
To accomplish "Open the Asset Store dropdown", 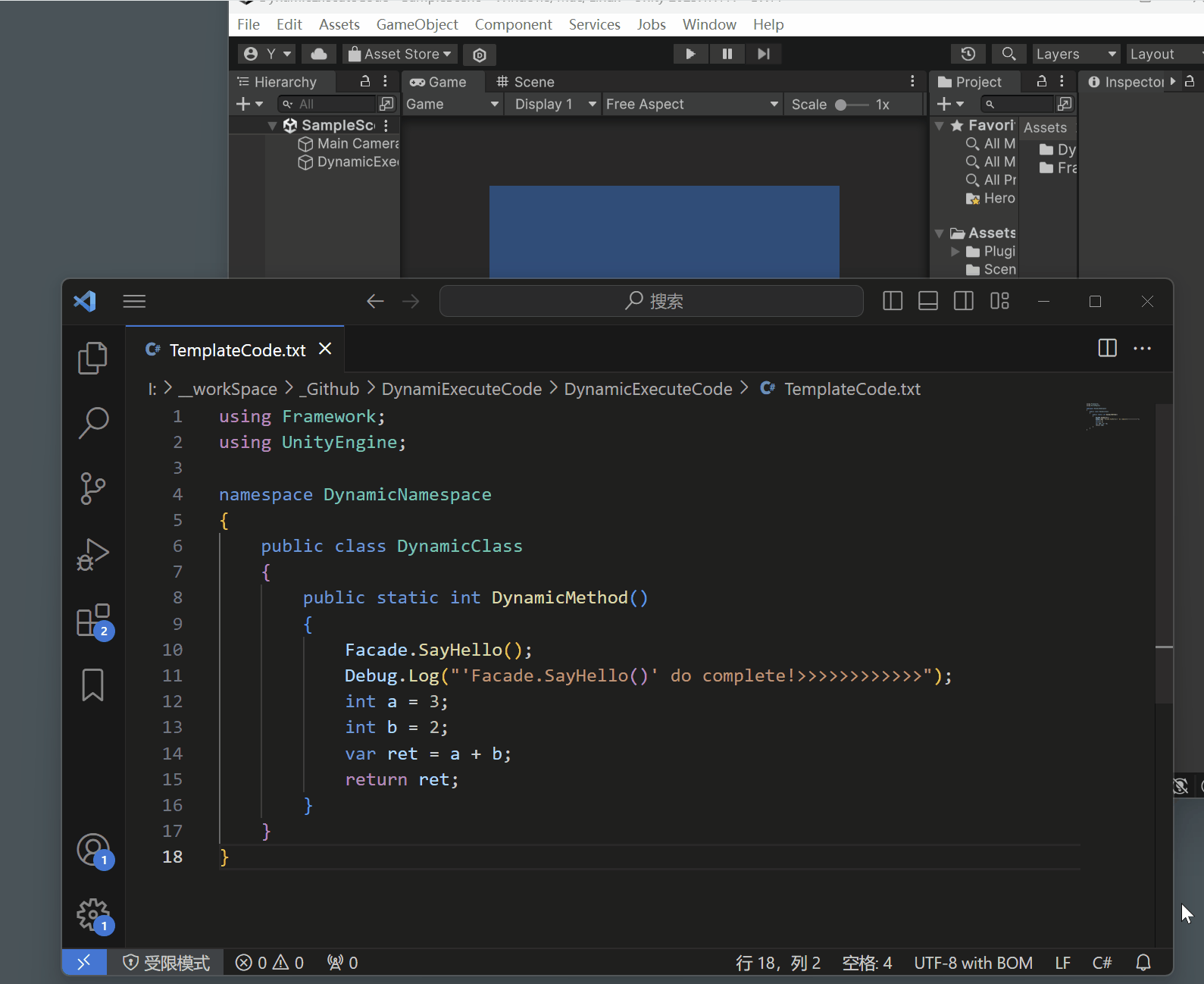I will (x=399, y=54).
